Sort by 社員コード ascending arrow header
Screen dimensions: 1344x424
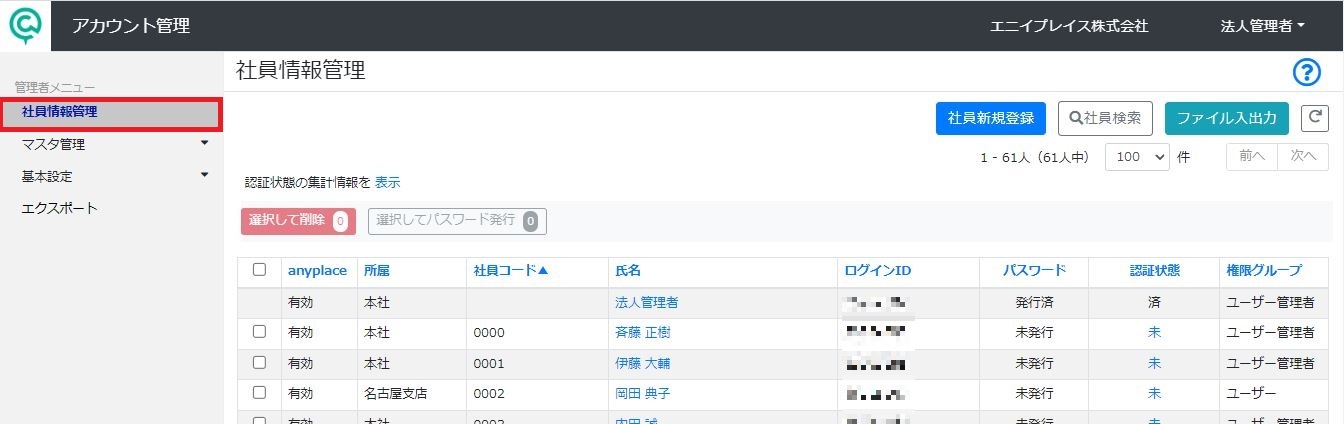tap(511, 270)
